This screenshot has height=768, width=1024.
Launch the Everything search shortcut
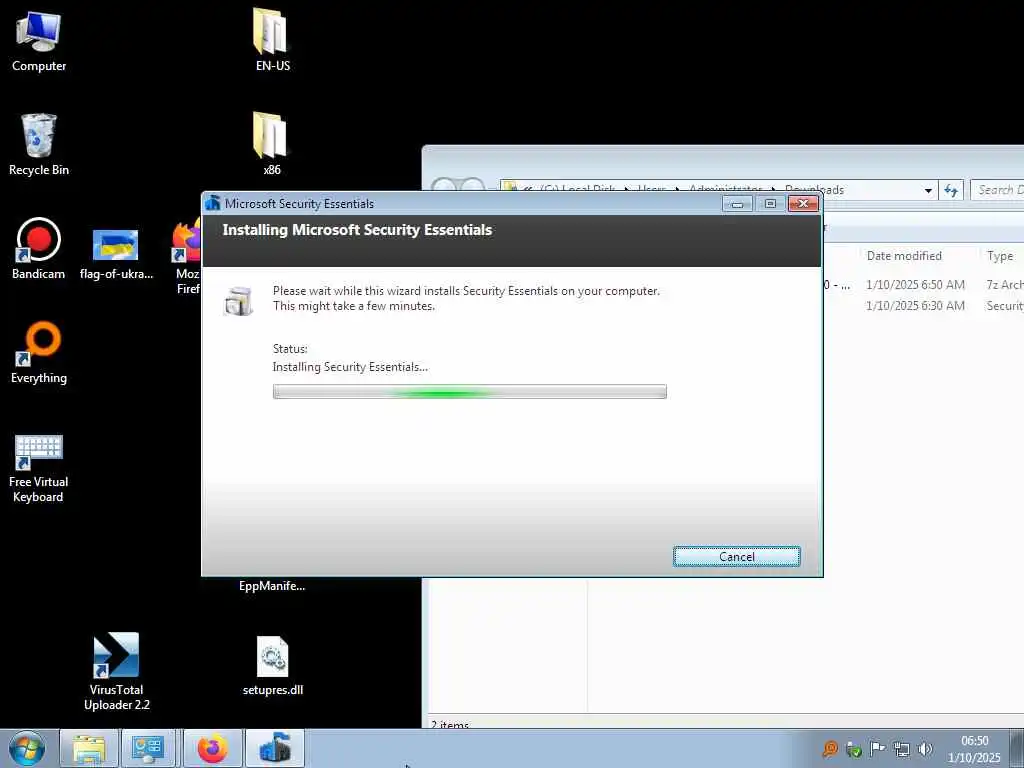(x=39, y=353)
